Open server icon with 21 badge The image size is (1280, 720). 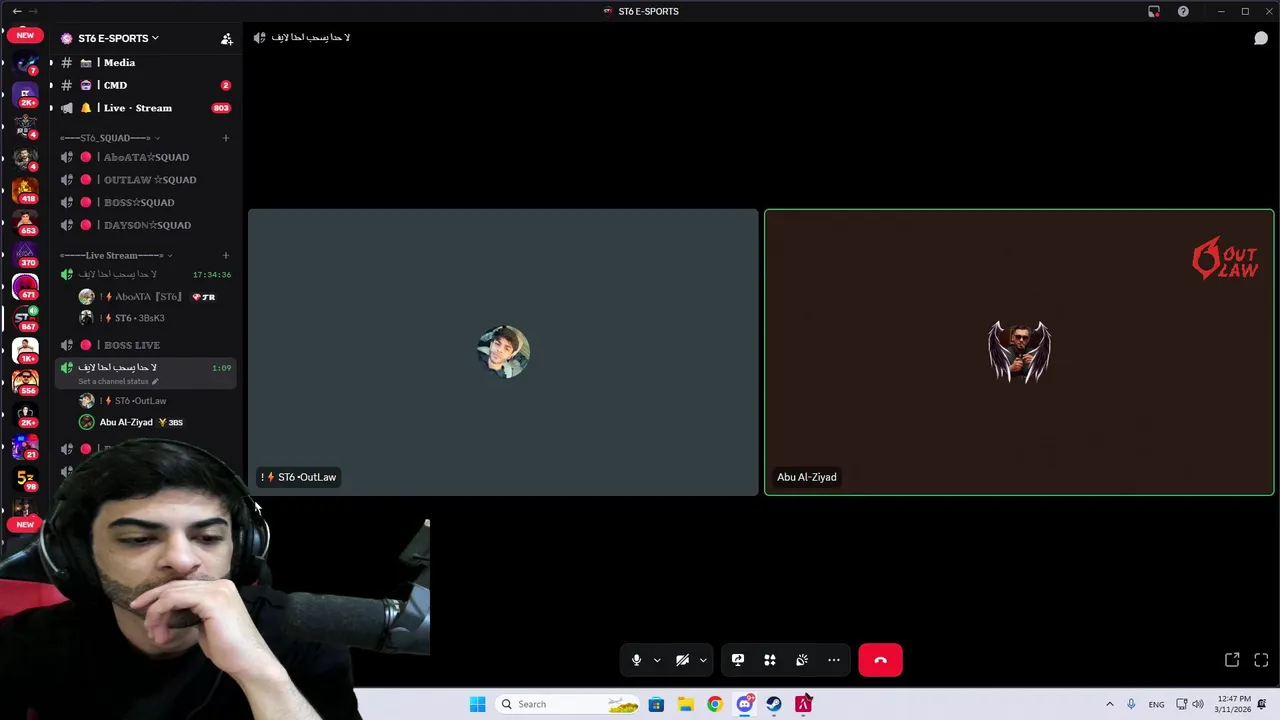25,446
